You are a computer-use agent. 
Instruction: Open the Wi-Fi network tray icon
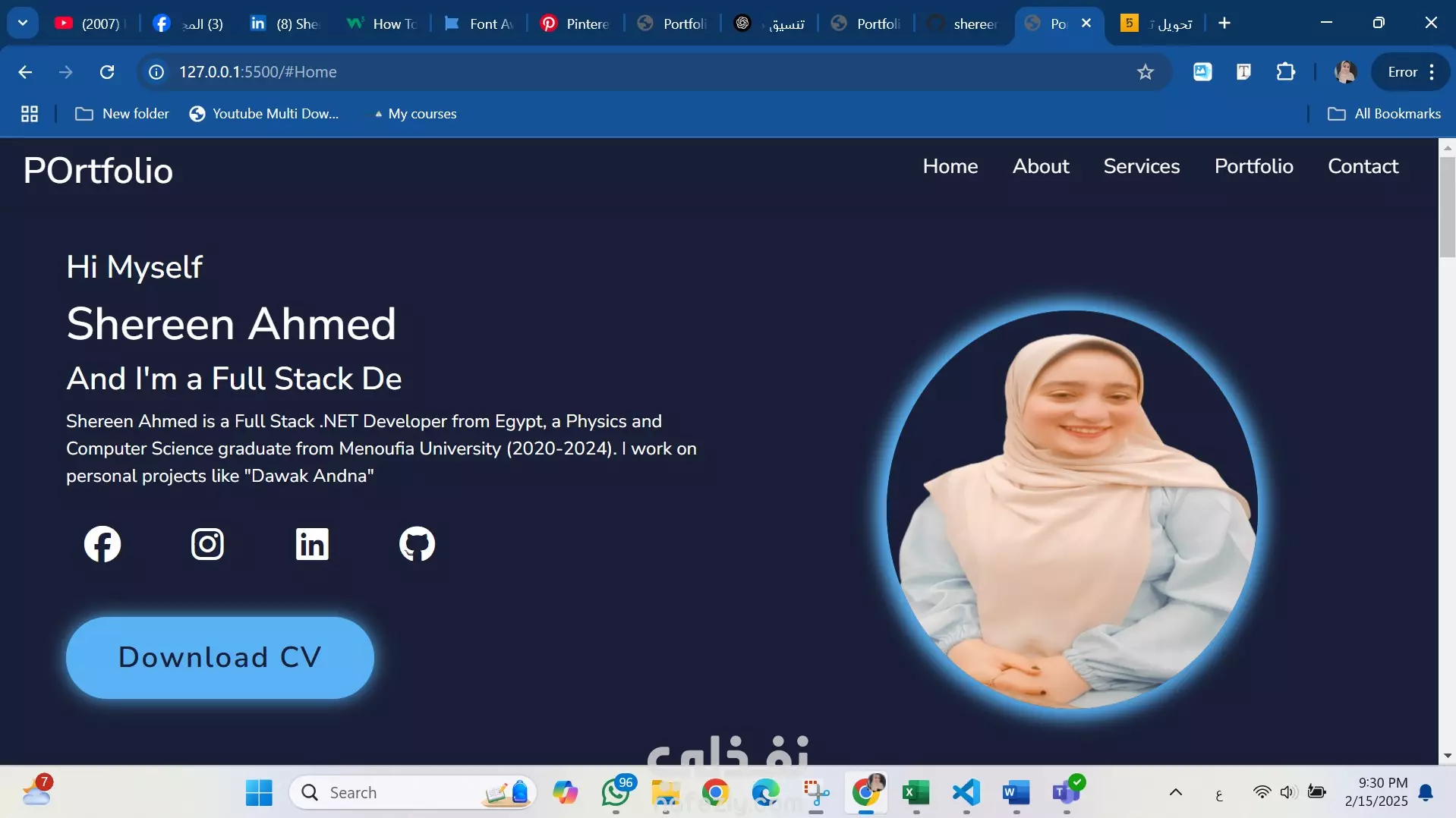pos(1262,793)
